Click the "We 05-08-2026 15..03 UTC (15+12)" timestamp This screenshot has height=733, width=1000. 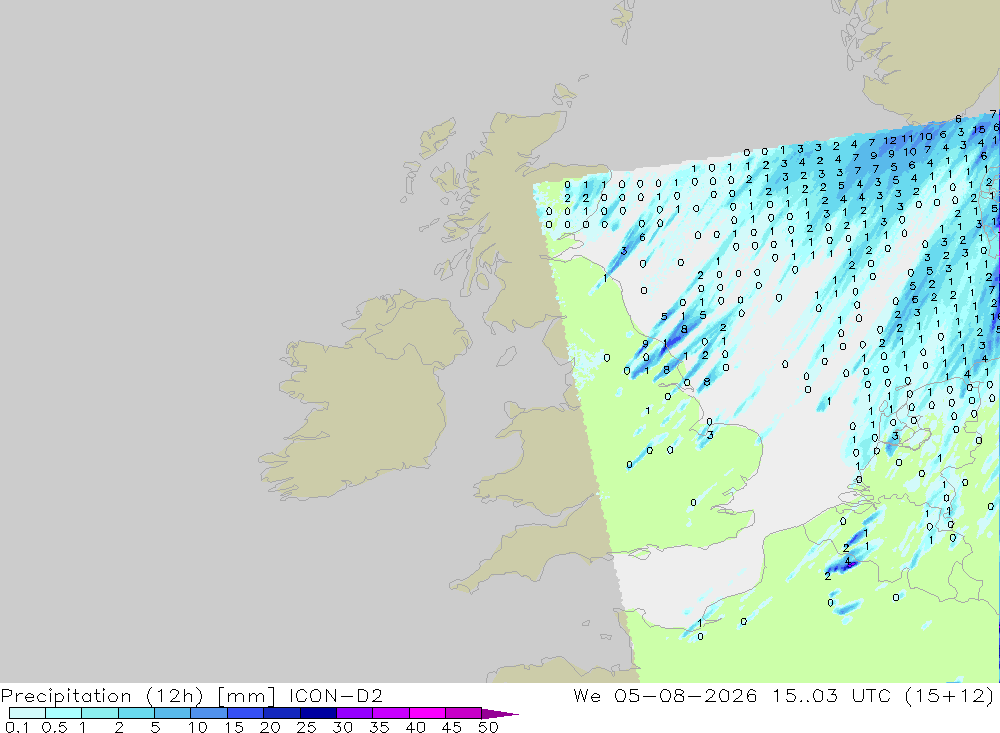coord(783,695)
